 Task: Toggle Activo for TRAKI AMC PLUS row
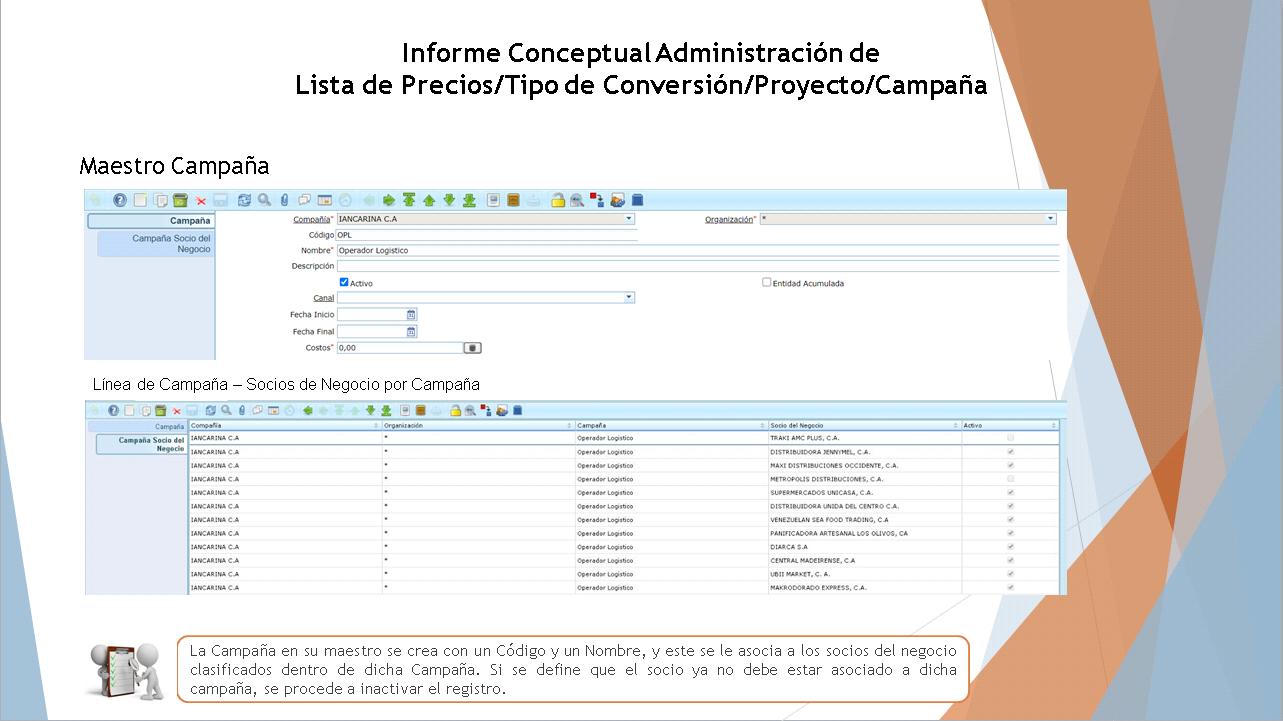pyautogui.click(x=1010, y=438)
